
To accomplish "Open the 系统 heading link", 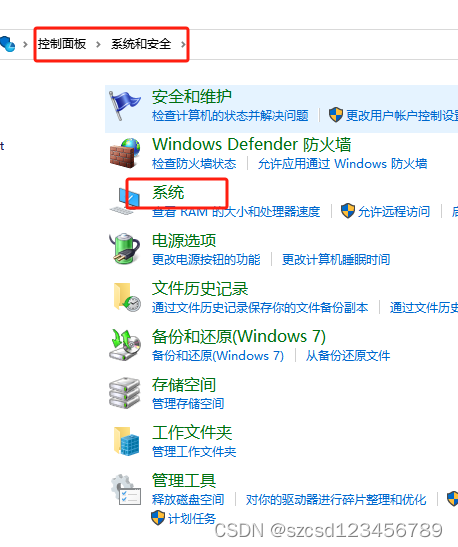I will point(168,192).
